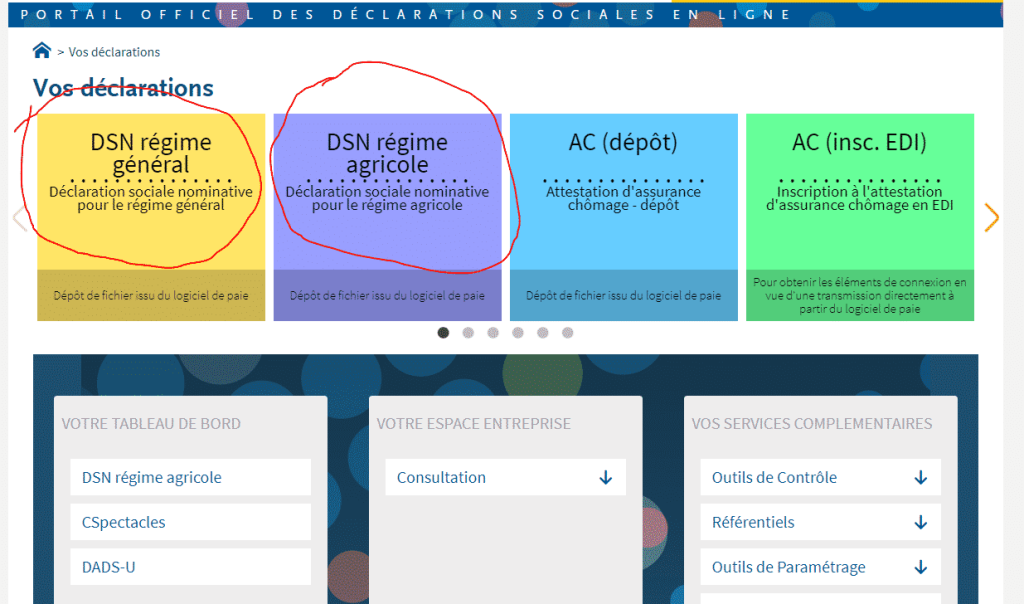Open the AC (insc. EDI) card
1024x604 pixels.
click(x=860, y=217)
